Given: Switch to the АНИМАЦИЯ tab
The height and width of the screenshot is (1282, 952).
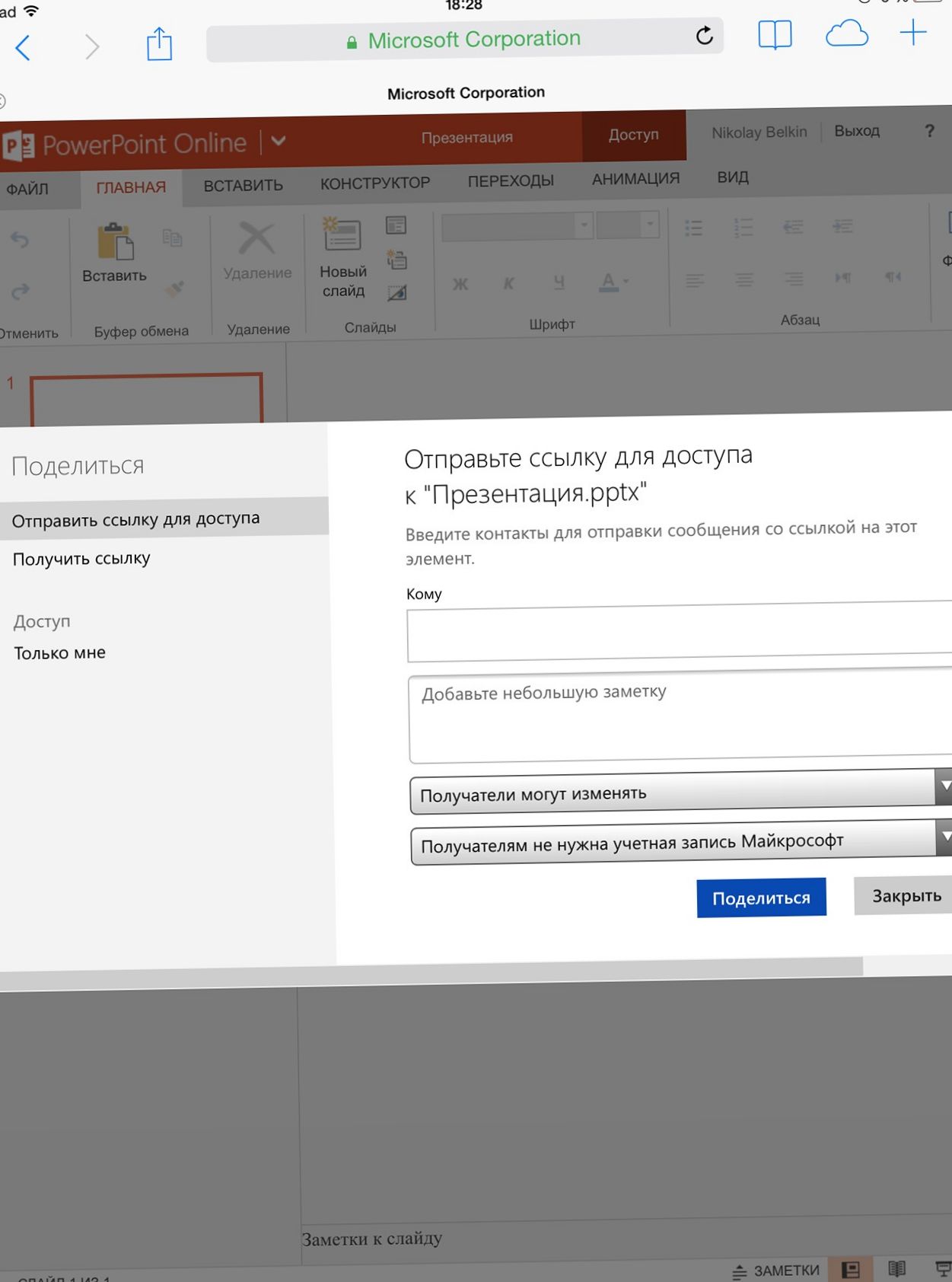Looking at the screenshot, I should point(635,179).
